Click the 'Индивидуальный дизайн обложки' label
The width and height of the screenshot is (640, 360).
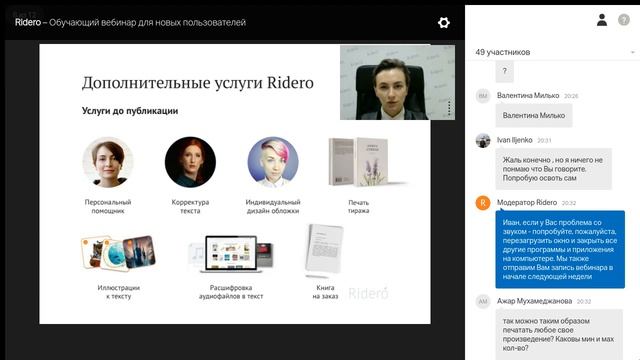(x=273, y=207)
